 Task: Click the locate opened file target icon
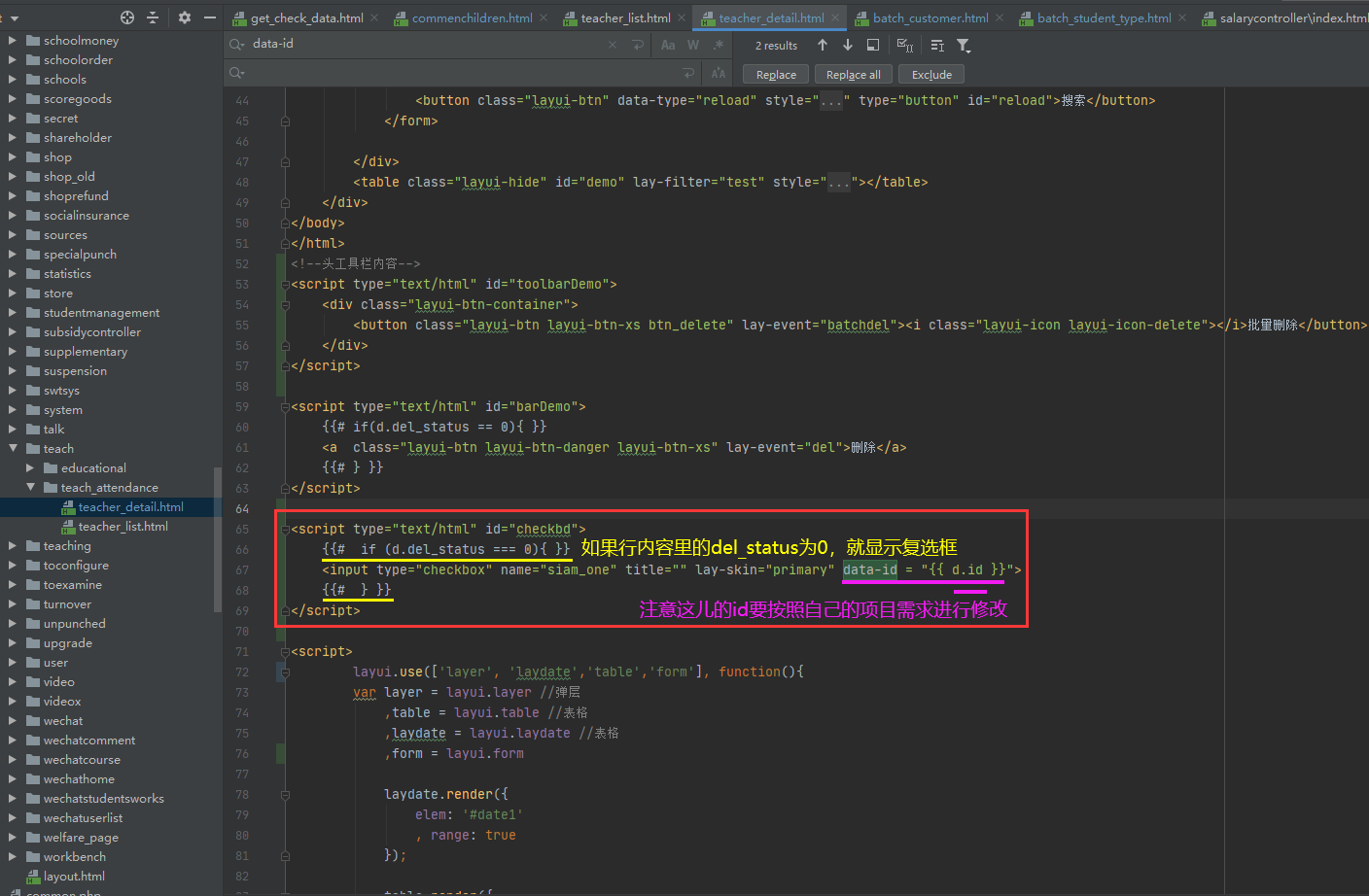127,17
